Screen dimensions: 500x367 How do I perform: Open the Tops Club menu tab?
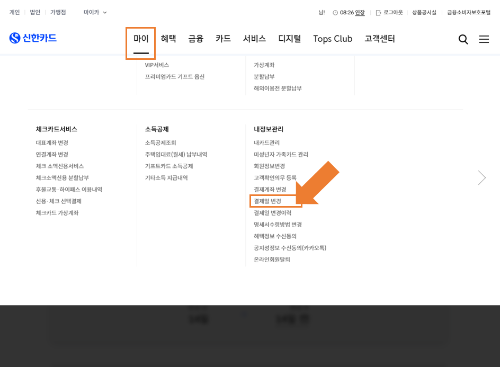(333, 39)
